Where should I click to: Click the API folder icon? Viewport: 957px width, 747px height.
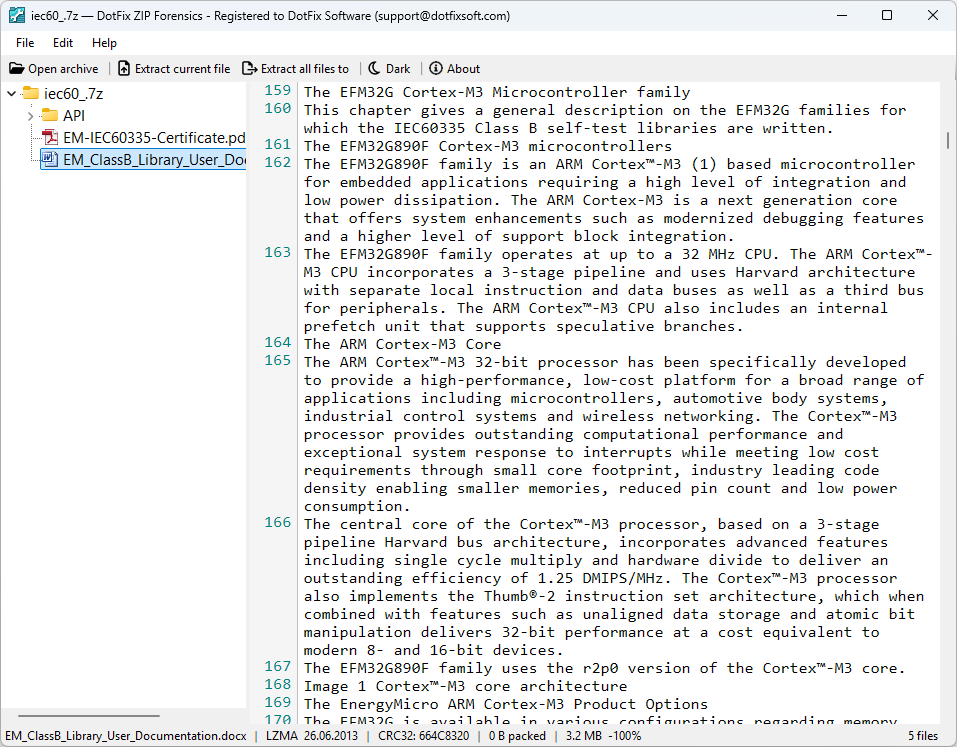click(50, 115)
